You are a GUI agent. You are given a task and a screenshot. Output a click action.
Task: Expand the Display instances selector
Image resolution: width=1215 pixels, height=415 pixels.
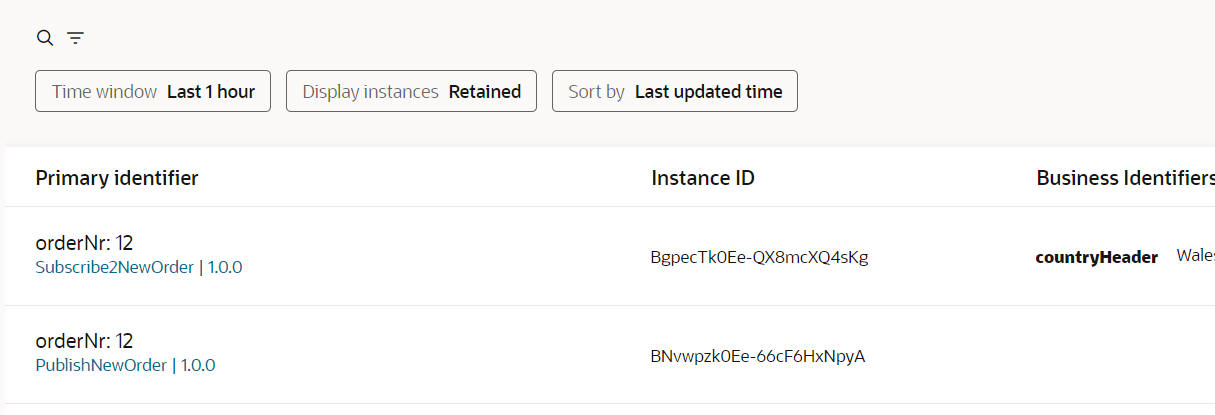tap(411, 91)
